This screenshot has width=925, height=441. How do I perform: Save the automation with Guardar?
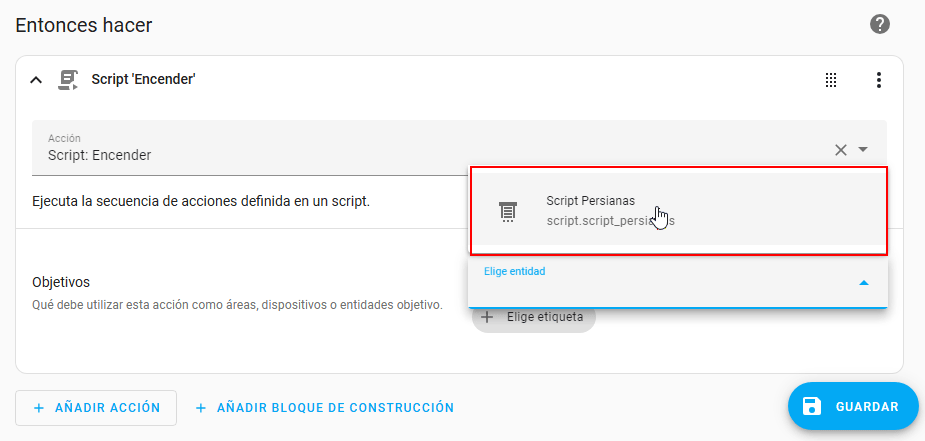(x=853, y=406)
